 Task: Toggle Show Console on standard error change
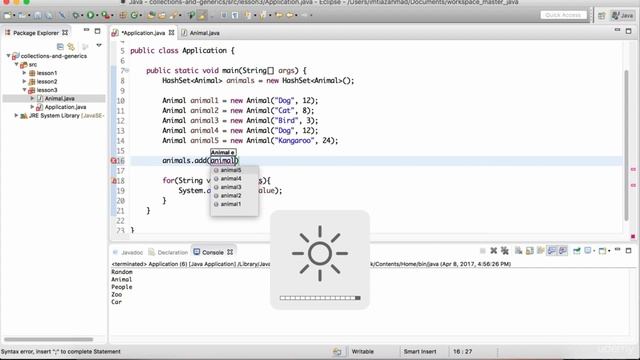coord(562,251)
